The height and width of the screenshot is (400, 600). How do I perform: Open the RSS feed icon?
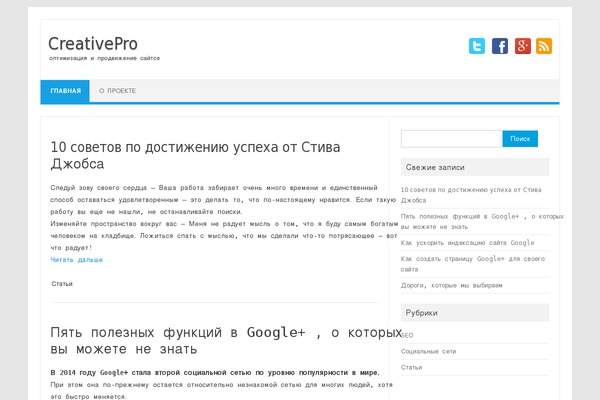click(544, 46)
